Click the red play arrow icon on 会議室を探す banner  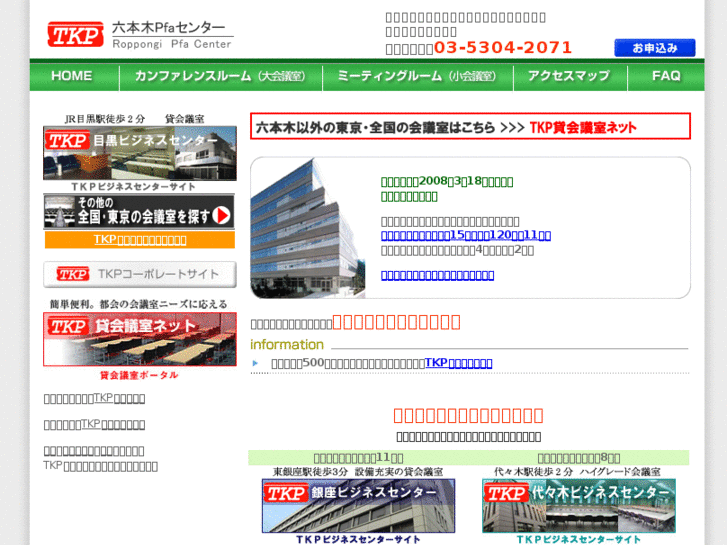click(222, 216)
